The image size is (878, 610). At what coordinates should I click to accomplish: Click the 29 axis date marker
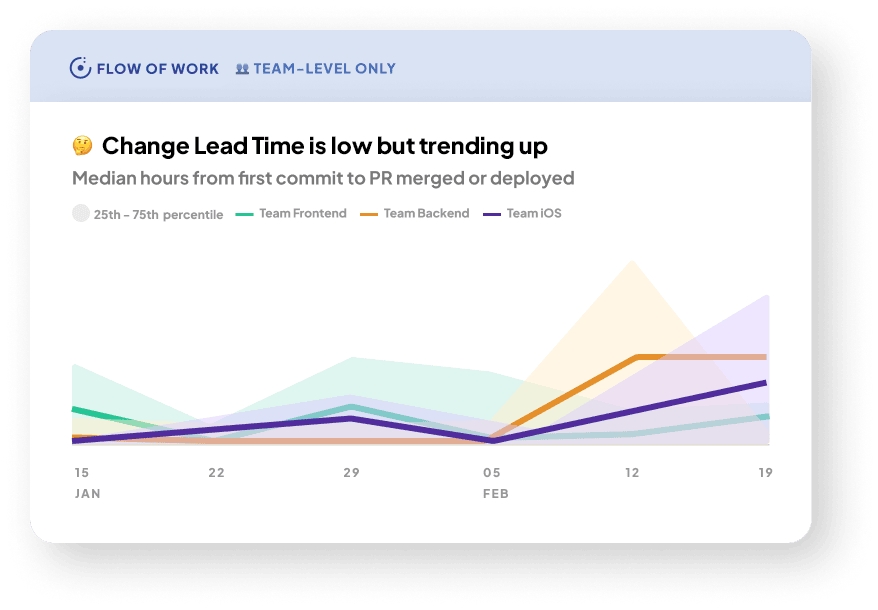coord(351,472)
